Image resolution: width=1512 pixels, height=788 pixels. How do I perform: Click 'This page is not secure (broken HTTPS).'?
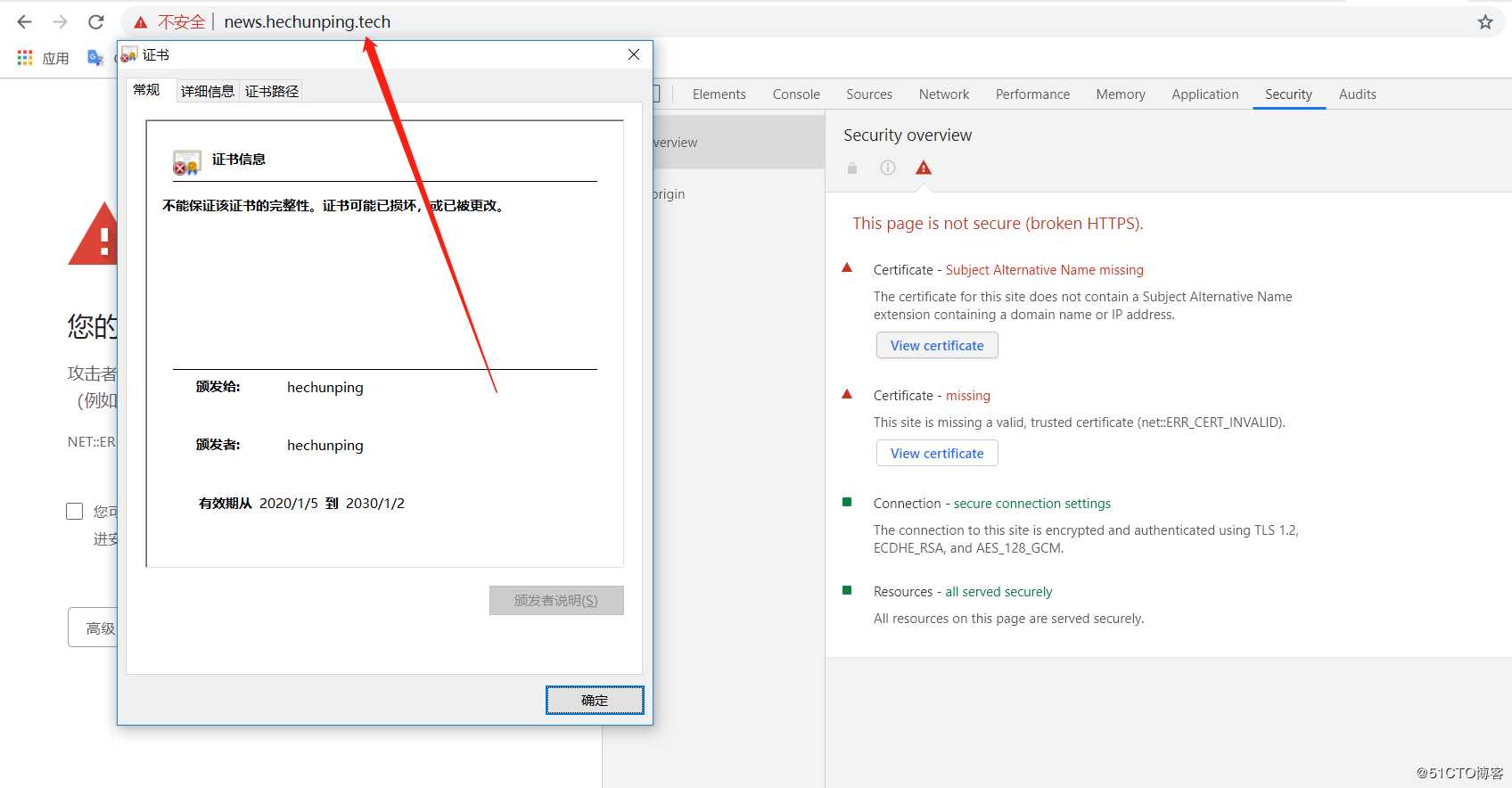click(x=998, y=223)
